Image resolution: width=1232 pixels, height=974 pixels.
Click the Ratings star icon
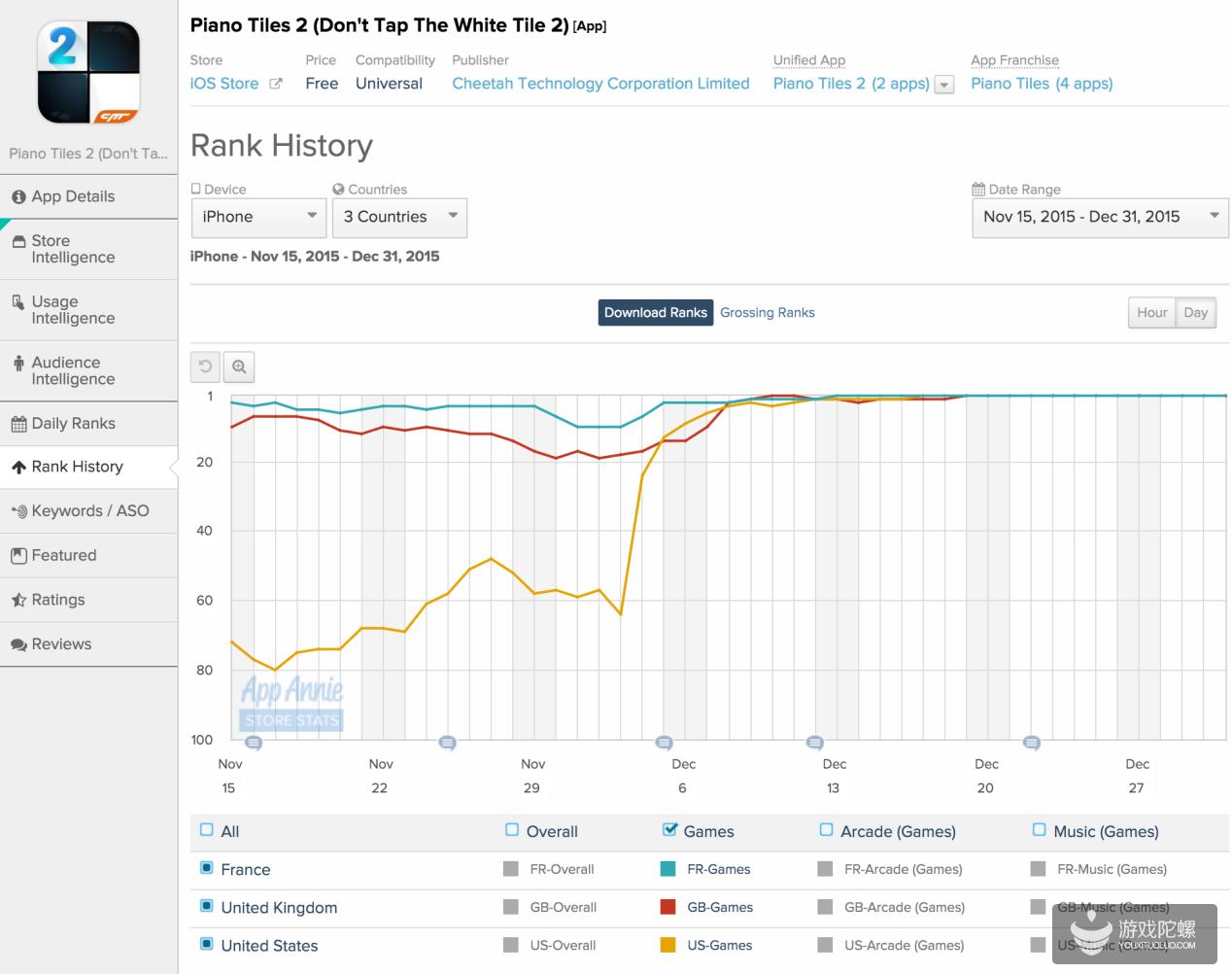pos(18,600)
